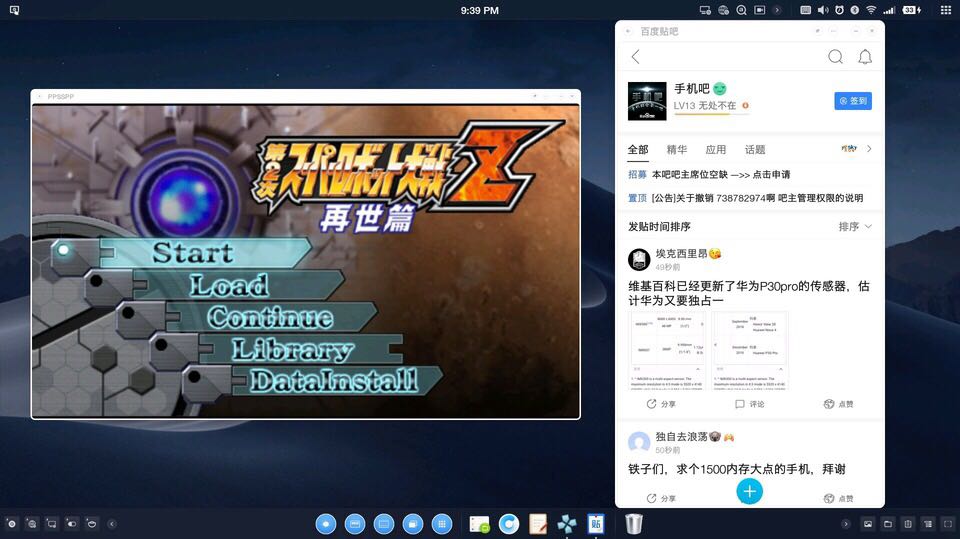Click first round blue dock button
Viewport: 960px width, 539px height.
click(326, 524)
